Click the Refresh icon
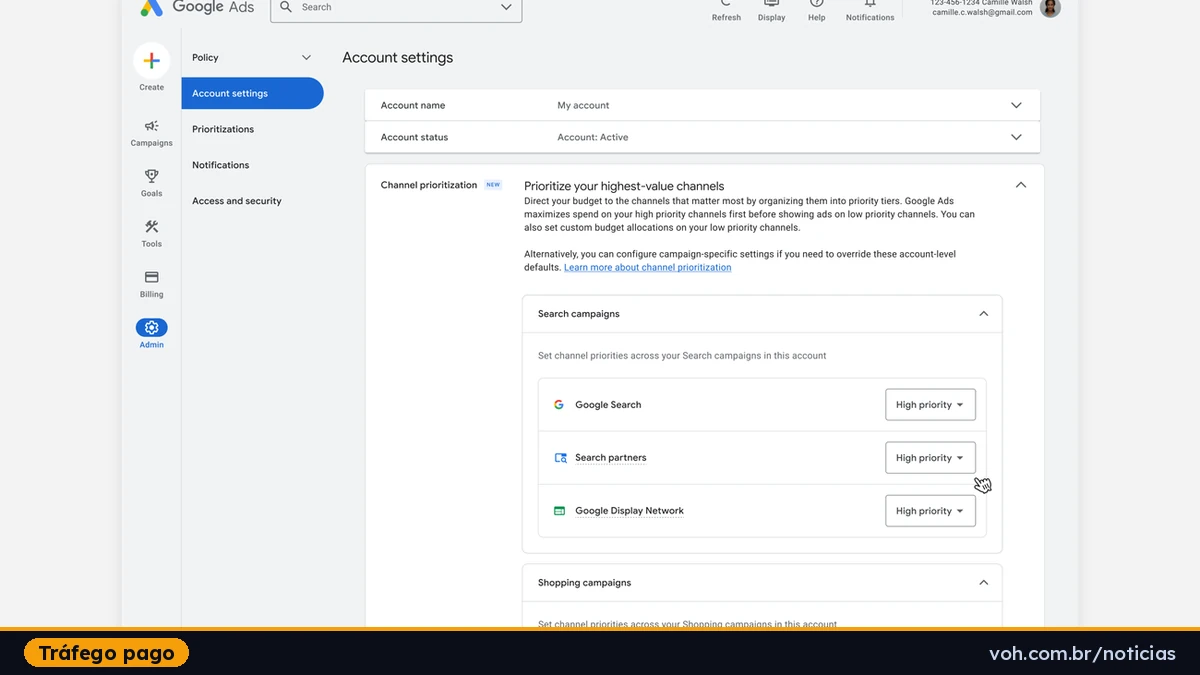Screen dimensions: 1200x675 pyautogui.click(x=726, y=5)
